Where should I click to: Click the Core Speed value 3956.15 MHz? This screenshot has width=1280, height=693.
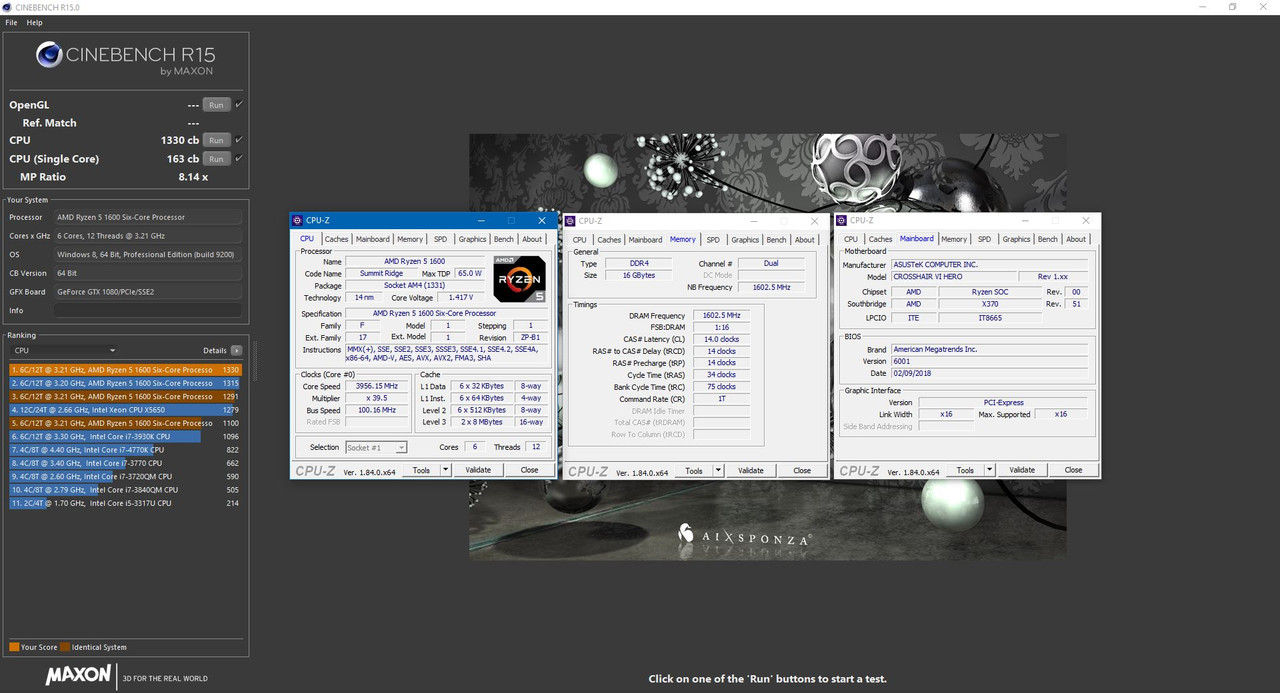tap(376, 386)
